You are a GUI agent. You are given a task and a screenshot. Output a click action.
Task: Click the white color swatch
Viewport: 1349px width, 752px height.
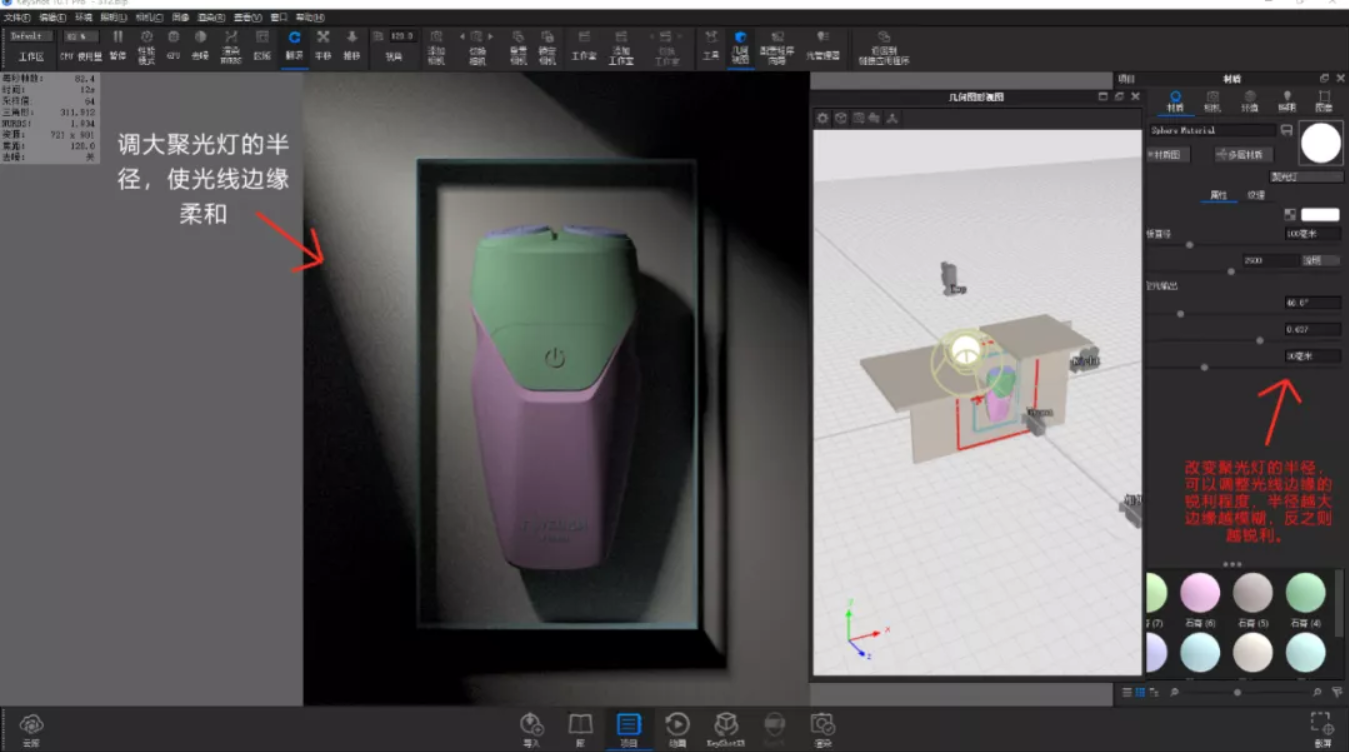click(1319, 214)
